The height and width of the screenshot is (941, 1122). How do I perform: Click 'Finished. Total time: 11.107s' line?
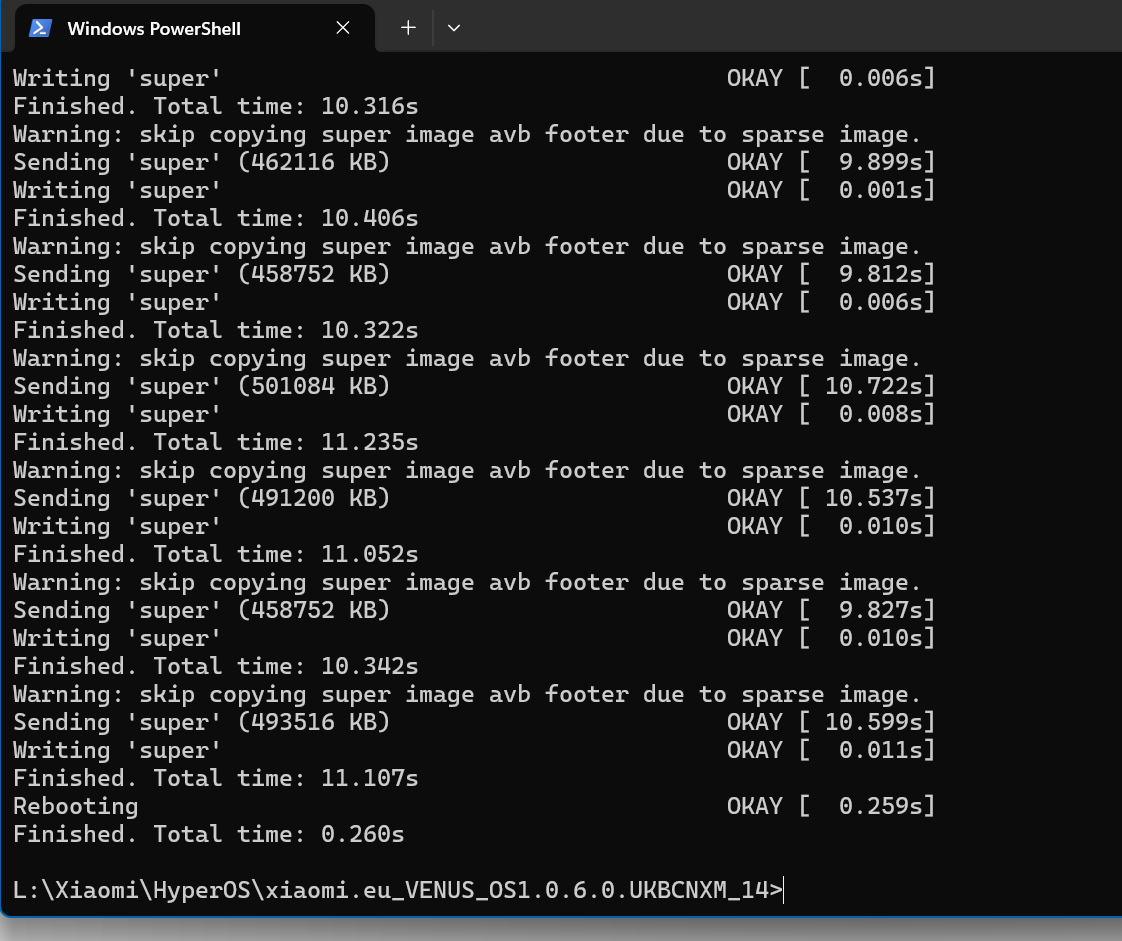click(x=215, y=778)
